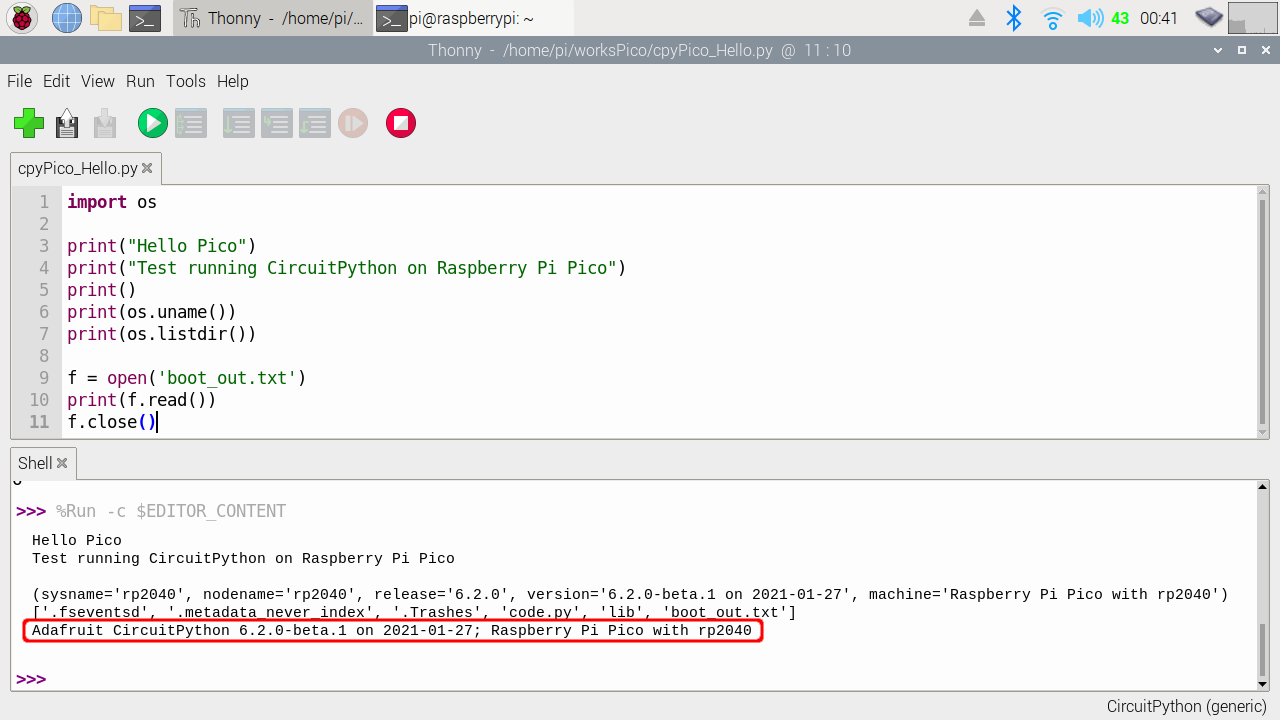Click the Step over toolbar icon

pyautogui.click(x=238, y=123)
